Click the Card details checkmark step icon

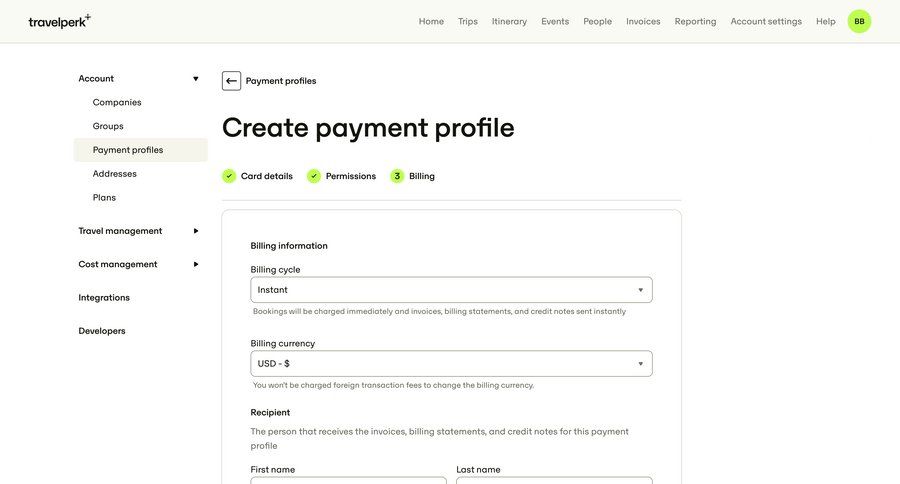[x=229, y=176]
